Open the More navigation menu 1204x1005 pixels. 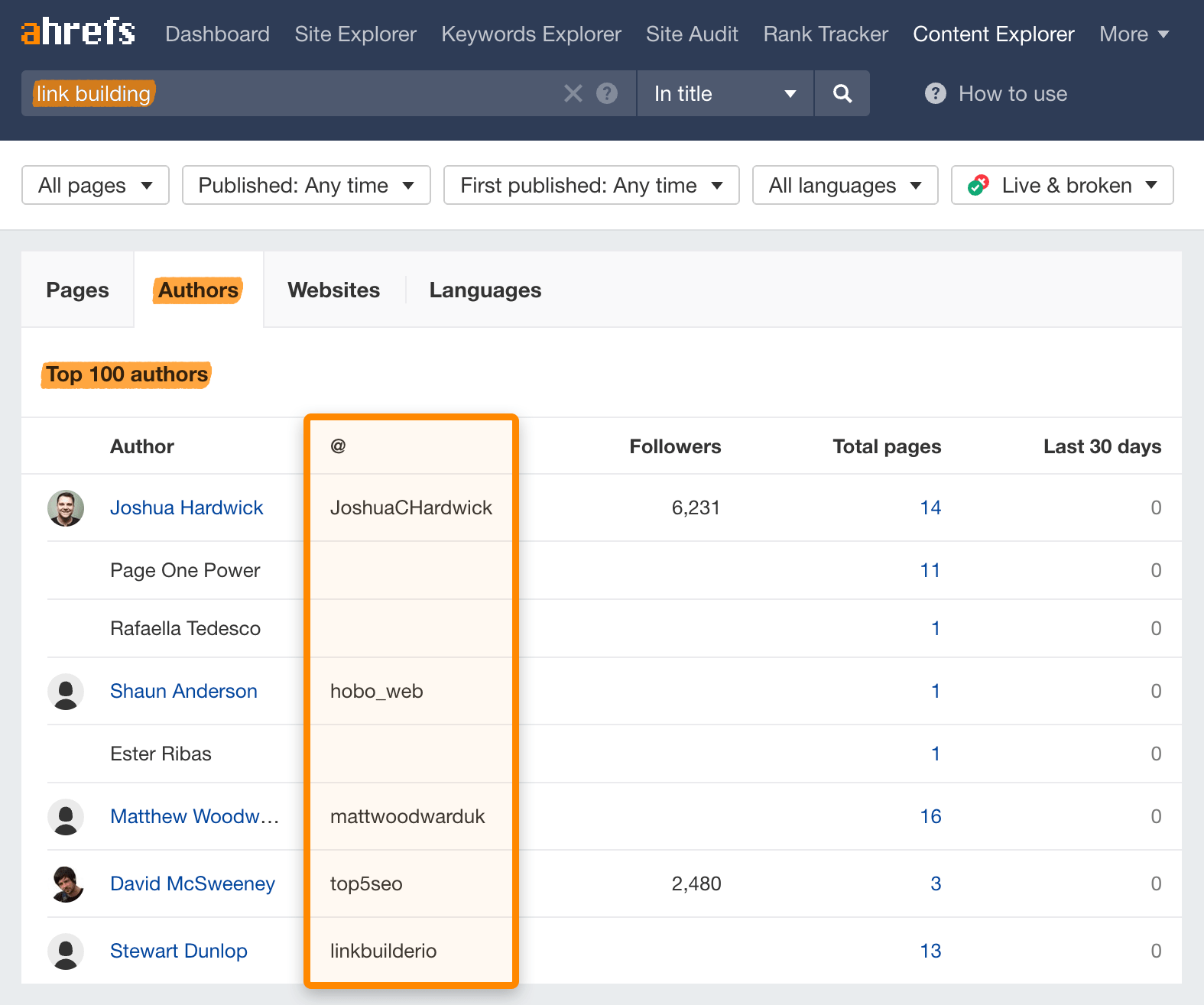[x=1134, y=34]
